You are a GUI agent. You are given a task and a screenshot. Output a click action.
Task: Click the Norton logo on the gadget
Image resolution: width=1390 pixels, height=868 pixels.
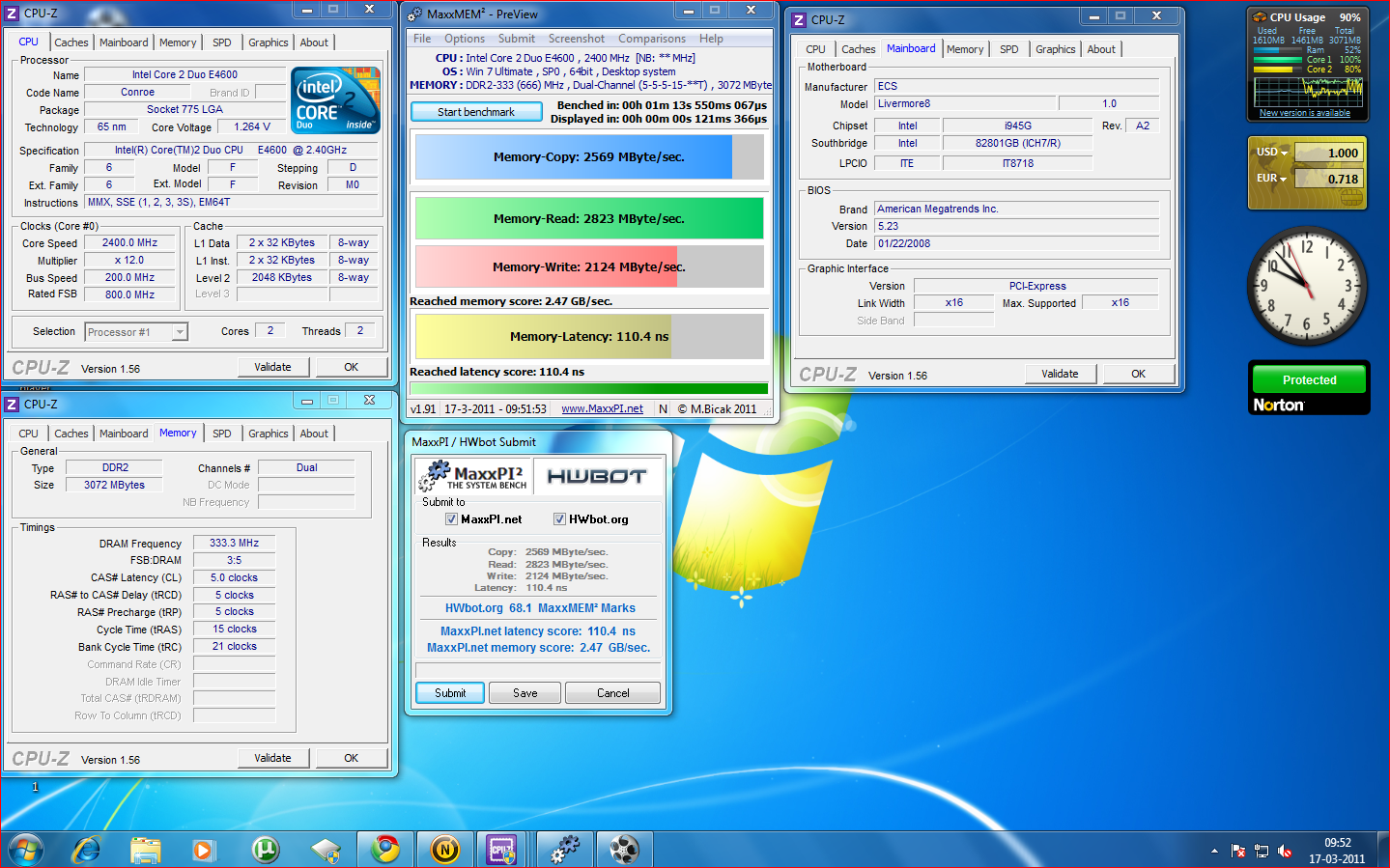coord(1279,406)
